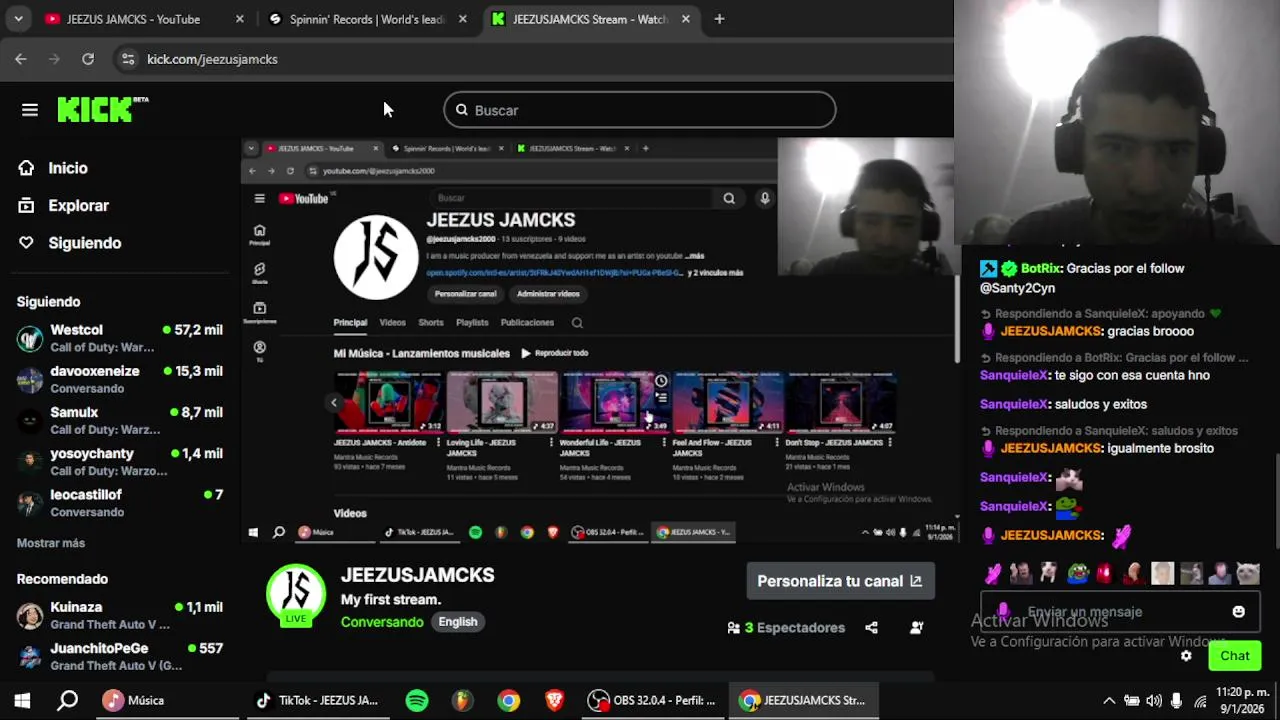Click the add user icon next to share
1280x720 pixels.
916,628
